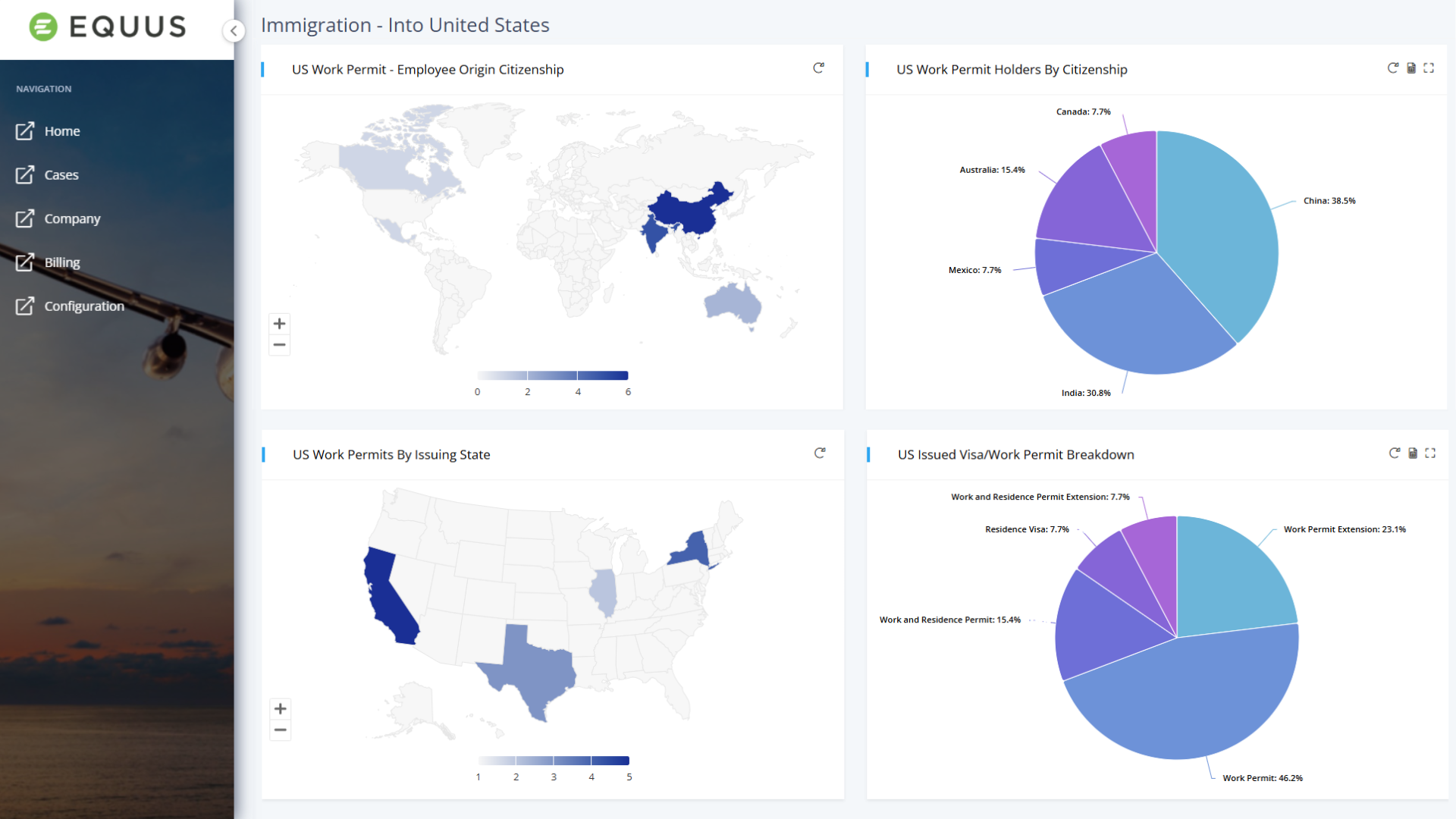Screen dimensions: 1456x819
Task: Zoom out on the US states map
Action: pos(281,730)
